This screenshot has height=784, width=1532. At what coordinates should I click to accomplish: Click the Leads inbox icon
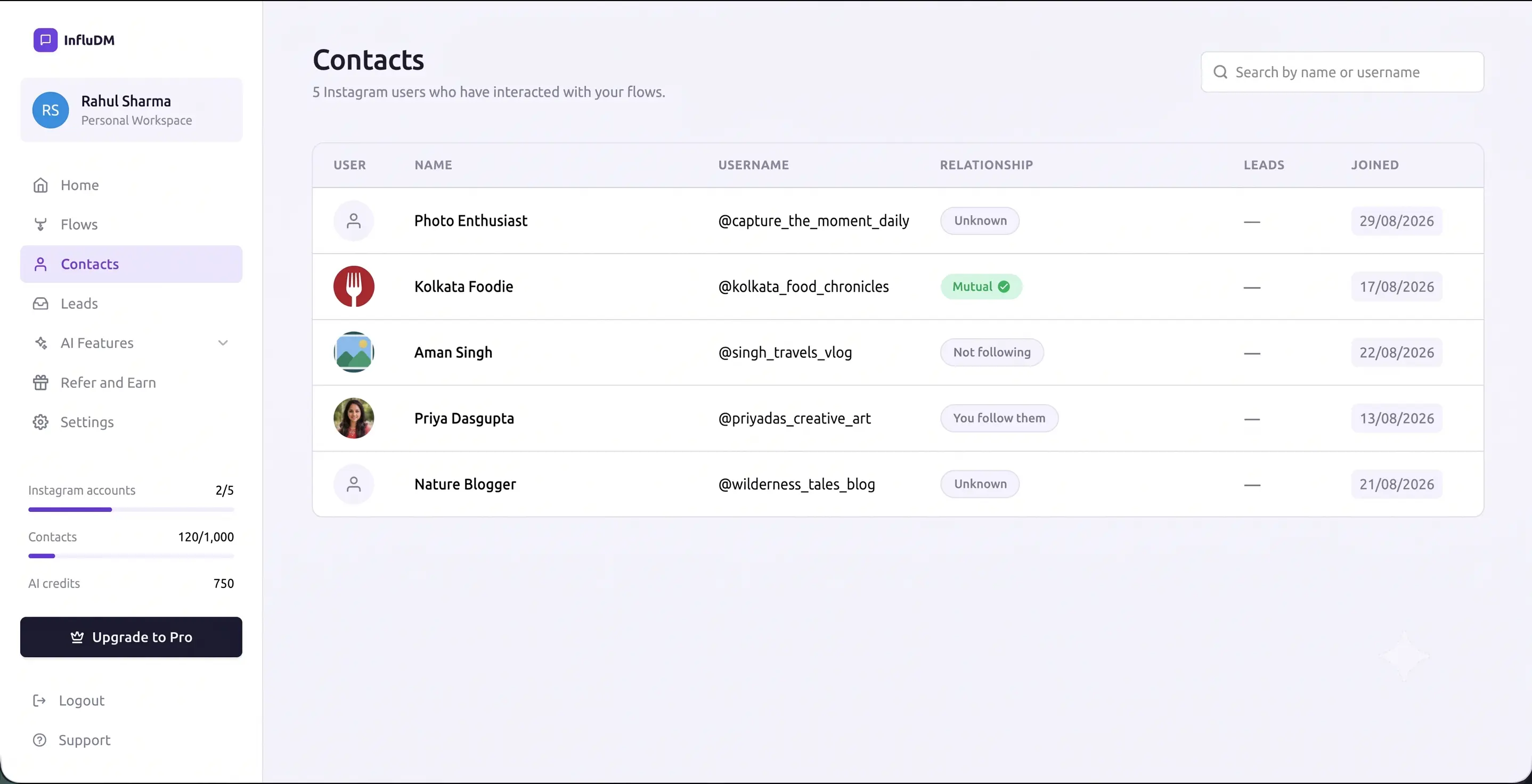coord(40,304)
